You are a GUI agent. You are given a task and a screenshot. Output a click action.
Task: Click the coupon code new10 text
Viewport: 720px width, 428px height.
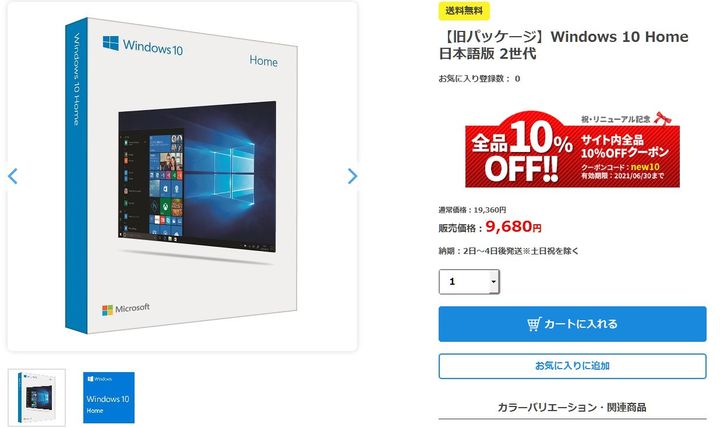[645, 167]
